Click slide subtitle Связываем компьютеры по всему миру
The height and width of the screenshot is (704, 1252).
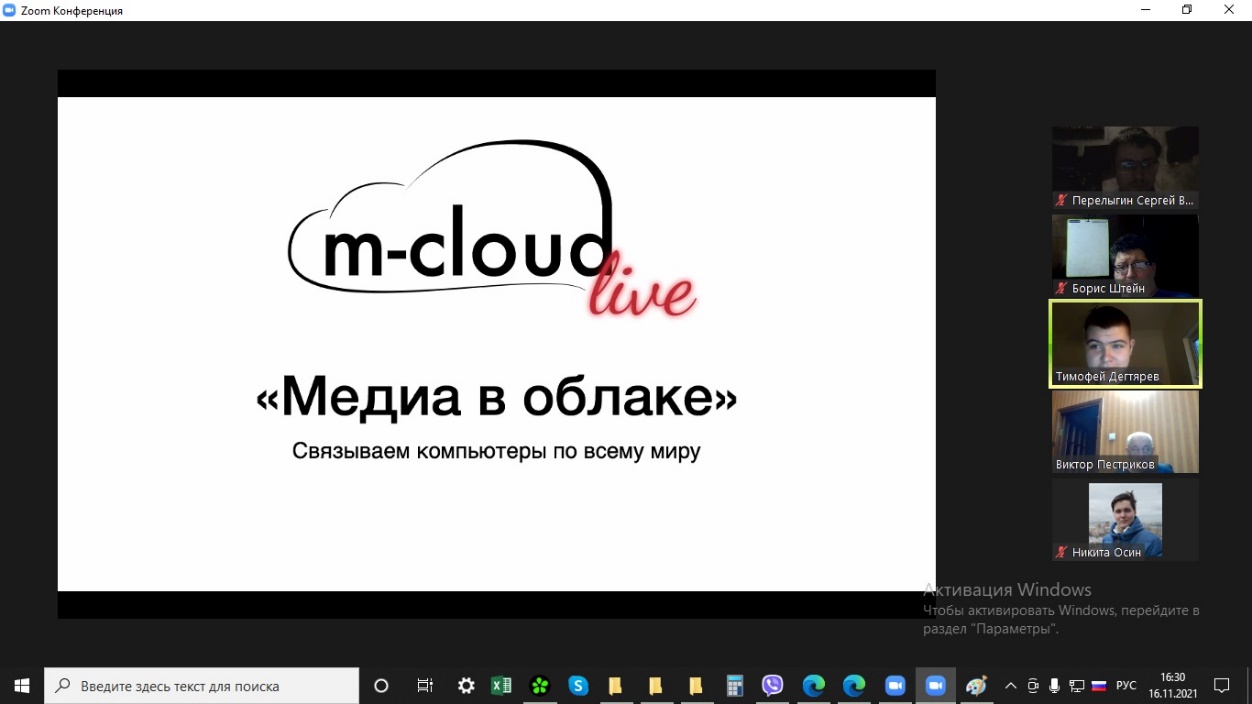[x=496, y=451]
